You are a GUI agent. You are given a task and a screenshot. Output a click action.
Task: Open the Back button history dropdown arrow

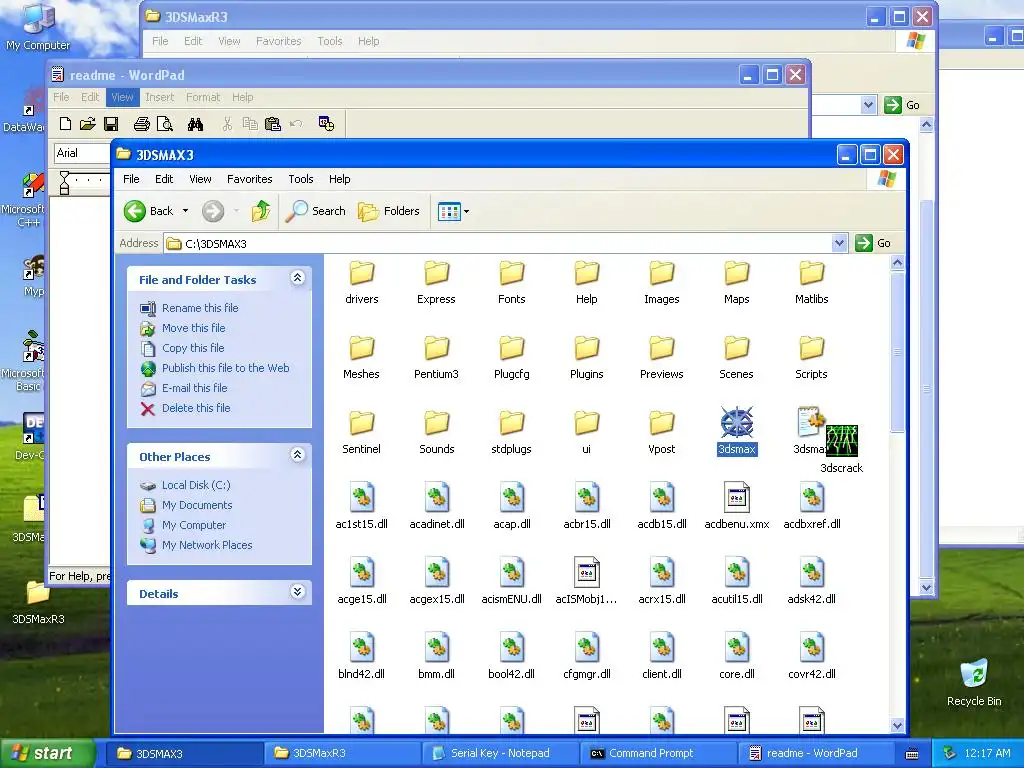click(x=185, y=211)
